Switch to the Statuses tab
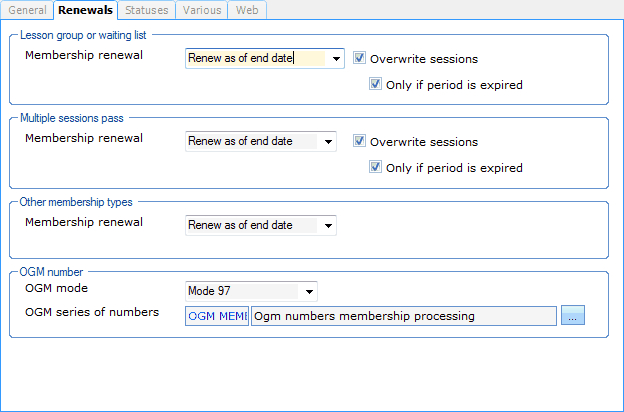Image resolution: width=624 pixels, height=412 pixels. point(146,10)
